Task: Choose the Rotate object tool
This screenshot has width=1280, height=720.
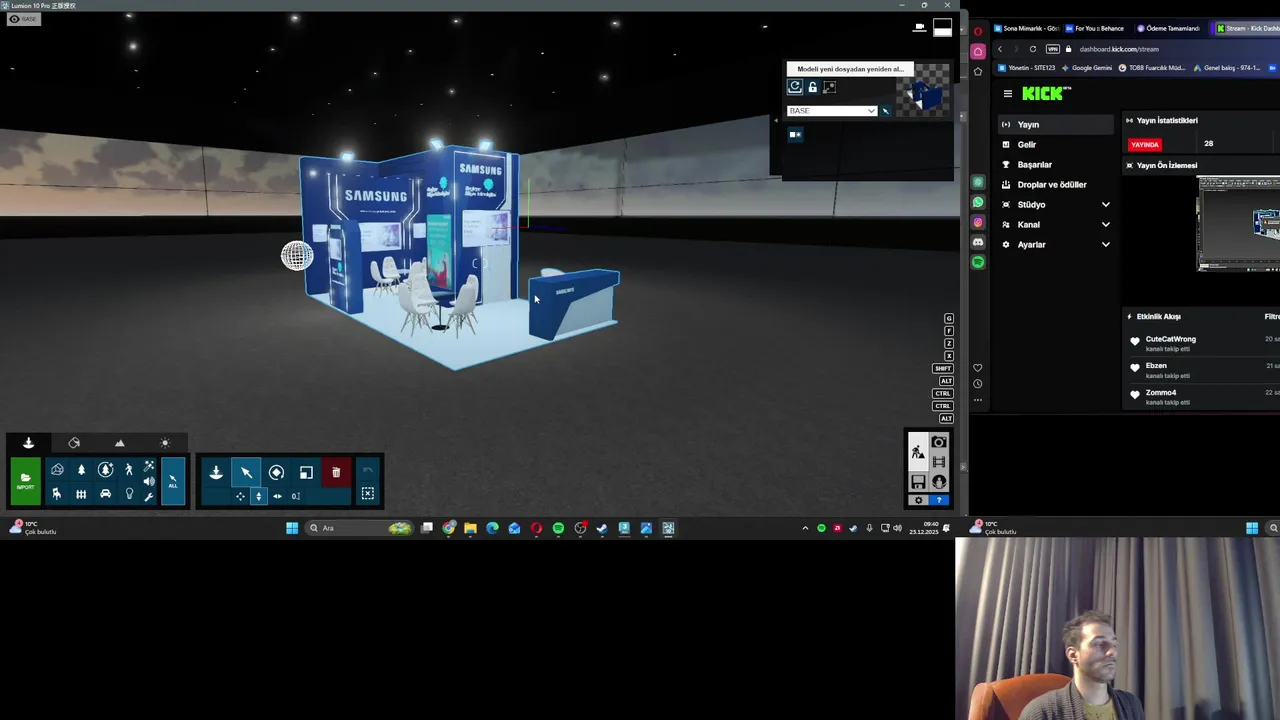Action: tap(276, 472)
